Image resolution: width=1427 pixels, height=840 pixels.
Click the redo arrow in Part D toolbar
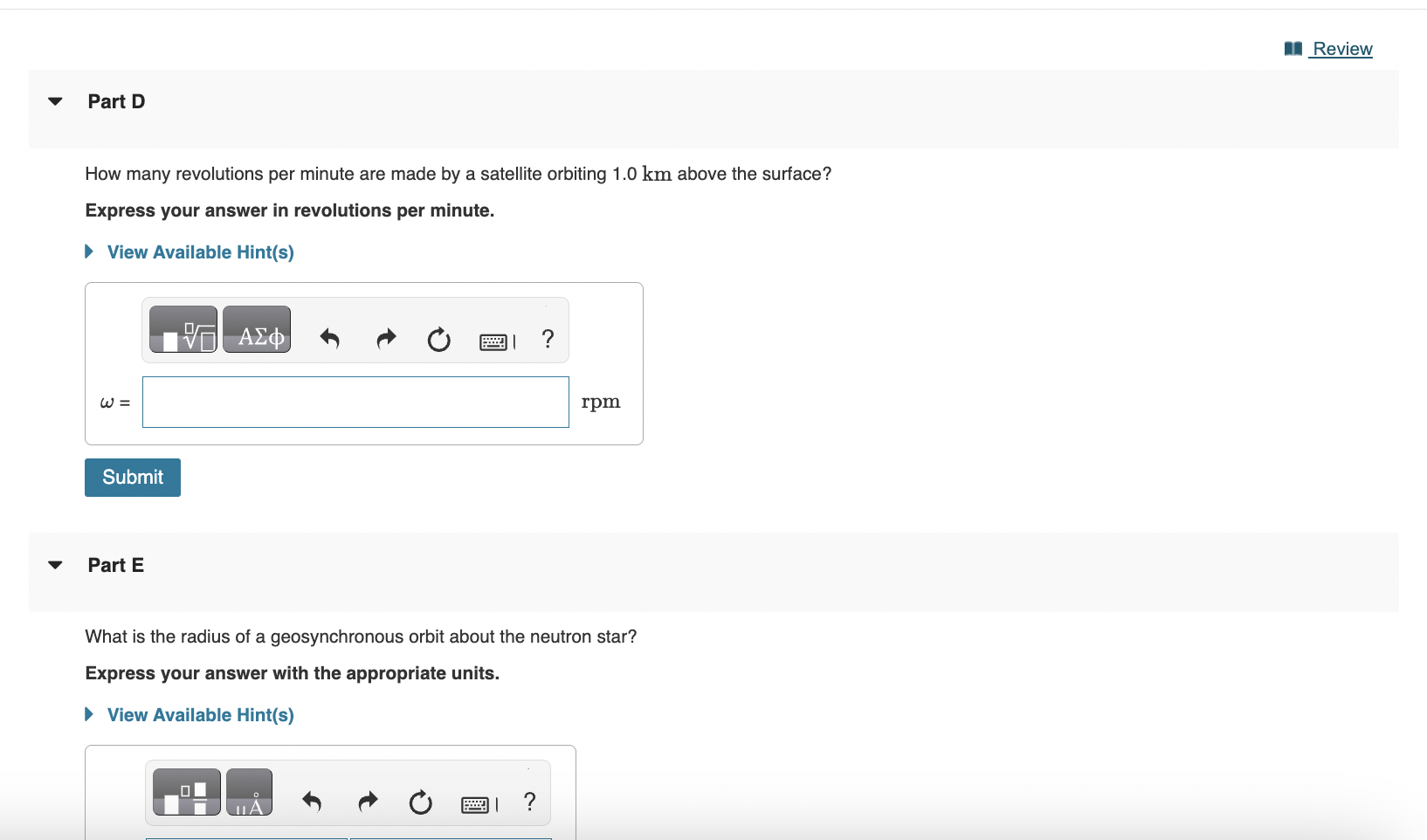click(x=385, y=338)
